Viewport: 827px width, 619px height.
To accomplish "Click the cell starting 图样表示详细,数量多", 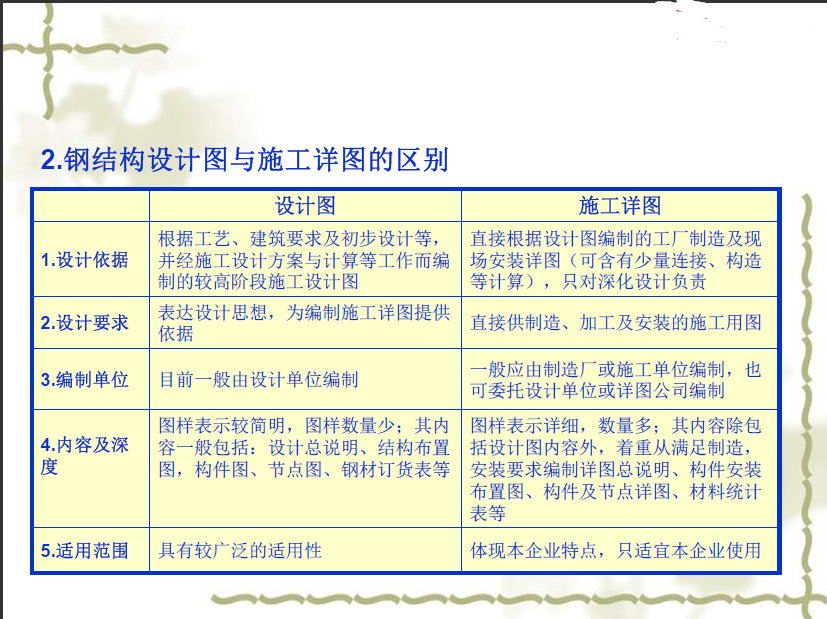I will coord(620,469).
